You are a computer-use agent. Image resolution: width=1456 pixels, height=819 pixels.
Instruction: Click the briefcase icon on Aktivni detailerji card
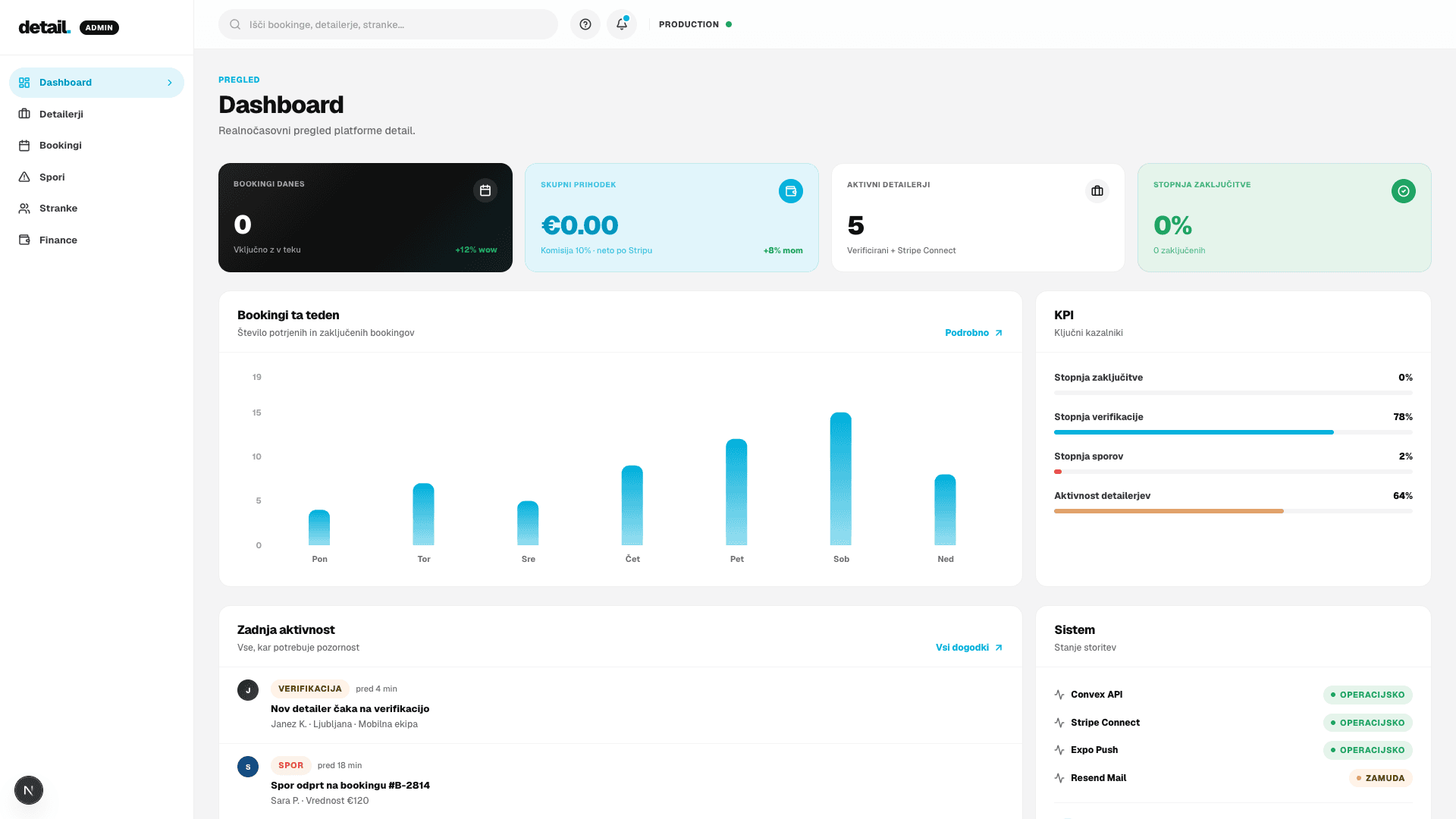pos(1097,191)
